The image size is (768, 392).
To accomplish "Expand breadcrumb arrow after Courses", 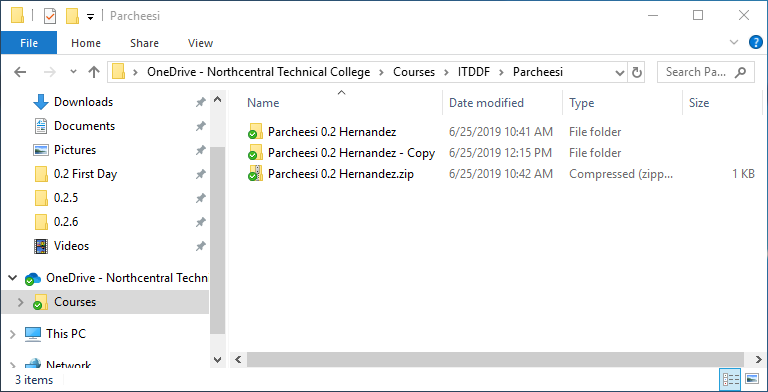I will coord(446,73).
